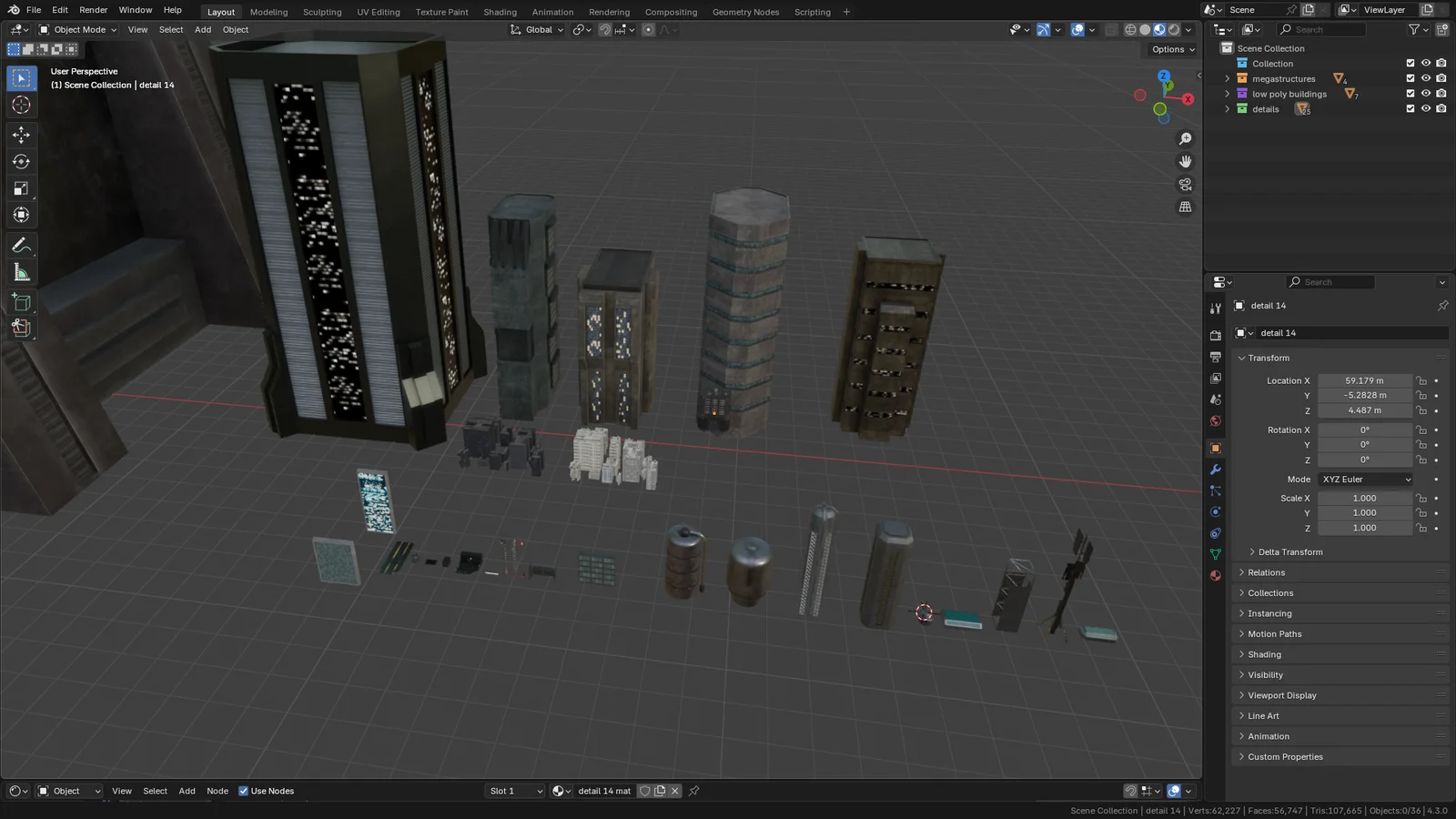
Task: Activate the Measure tool
Action: coord(21,271)
